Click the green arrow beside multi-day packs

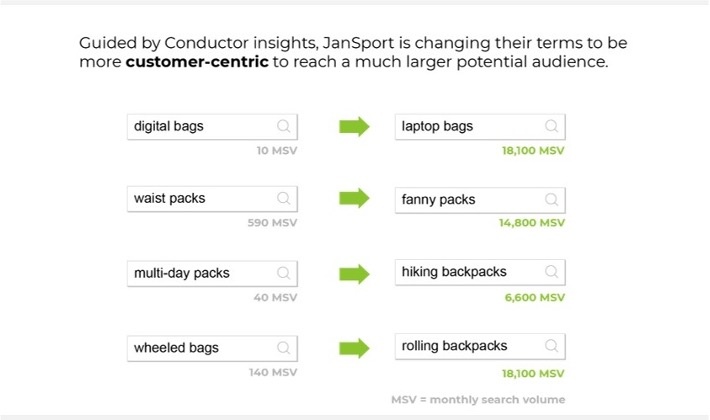354,273
